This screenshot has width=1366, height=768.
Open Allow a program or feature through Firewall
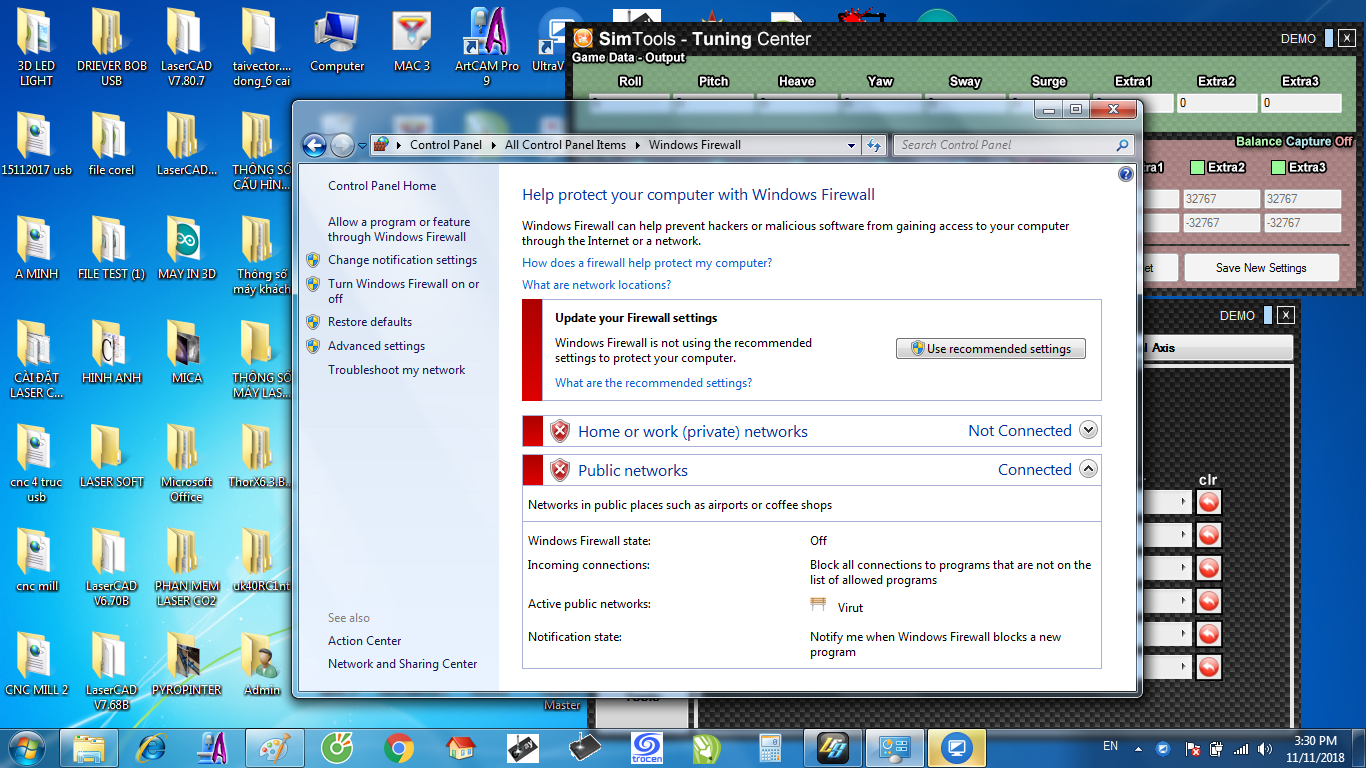coord(398,229)
